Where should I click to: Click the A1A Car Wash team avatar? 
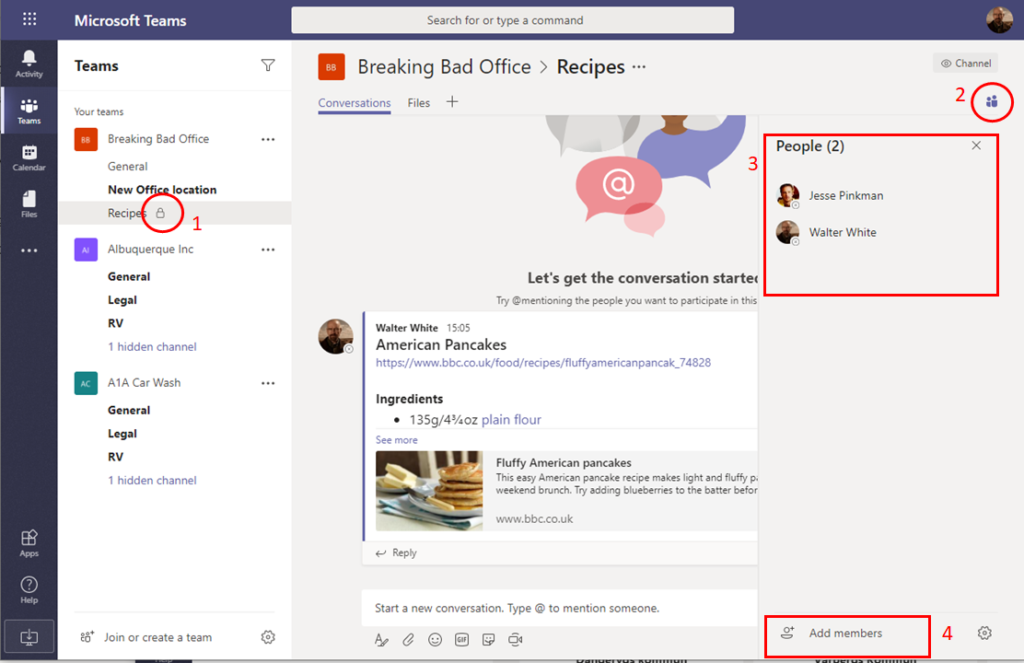(x=86, y=383)
